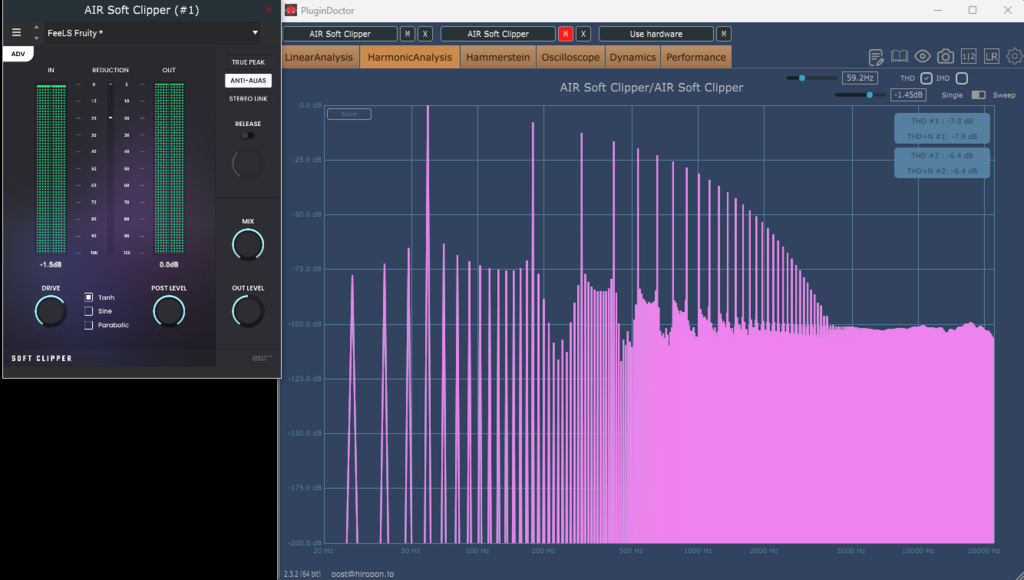This screenshot has width=1024, height=580.
Task: Click the -1.45dB level field
Action: [x=908, y=95]
